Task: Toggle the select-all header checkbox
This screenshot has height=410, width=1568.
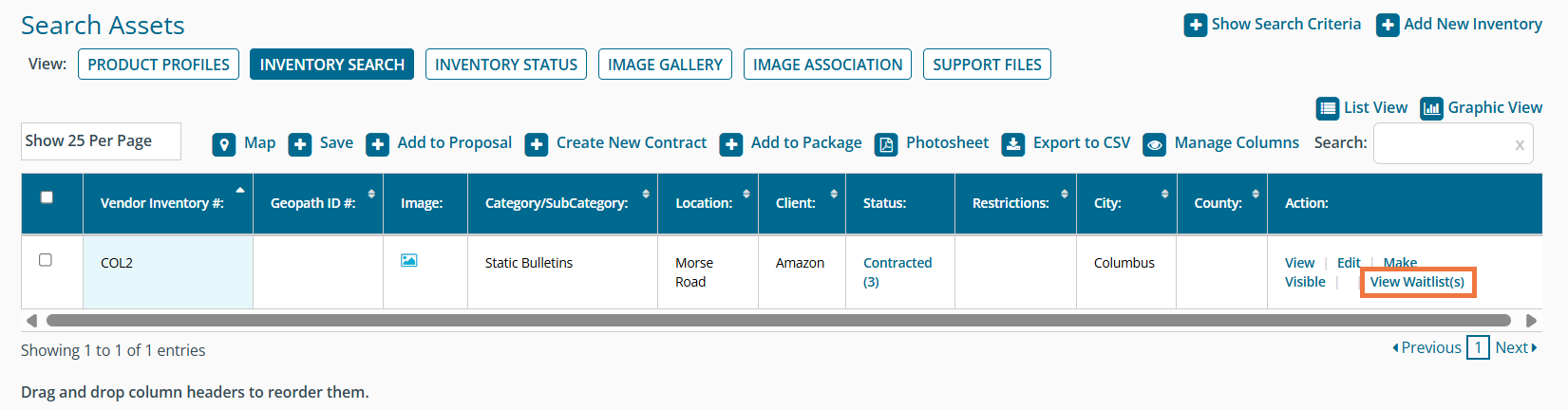Action: coord(47,197)
